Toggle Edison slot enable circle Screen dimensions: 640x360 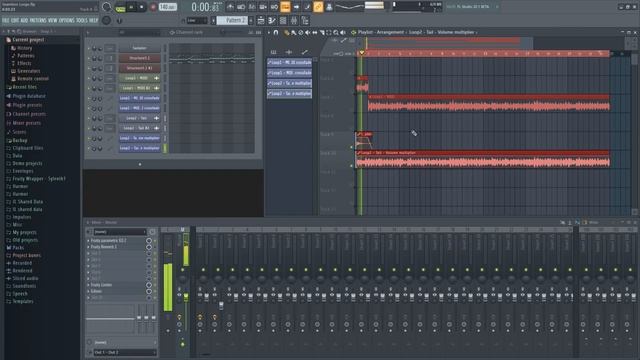(149, 291)
